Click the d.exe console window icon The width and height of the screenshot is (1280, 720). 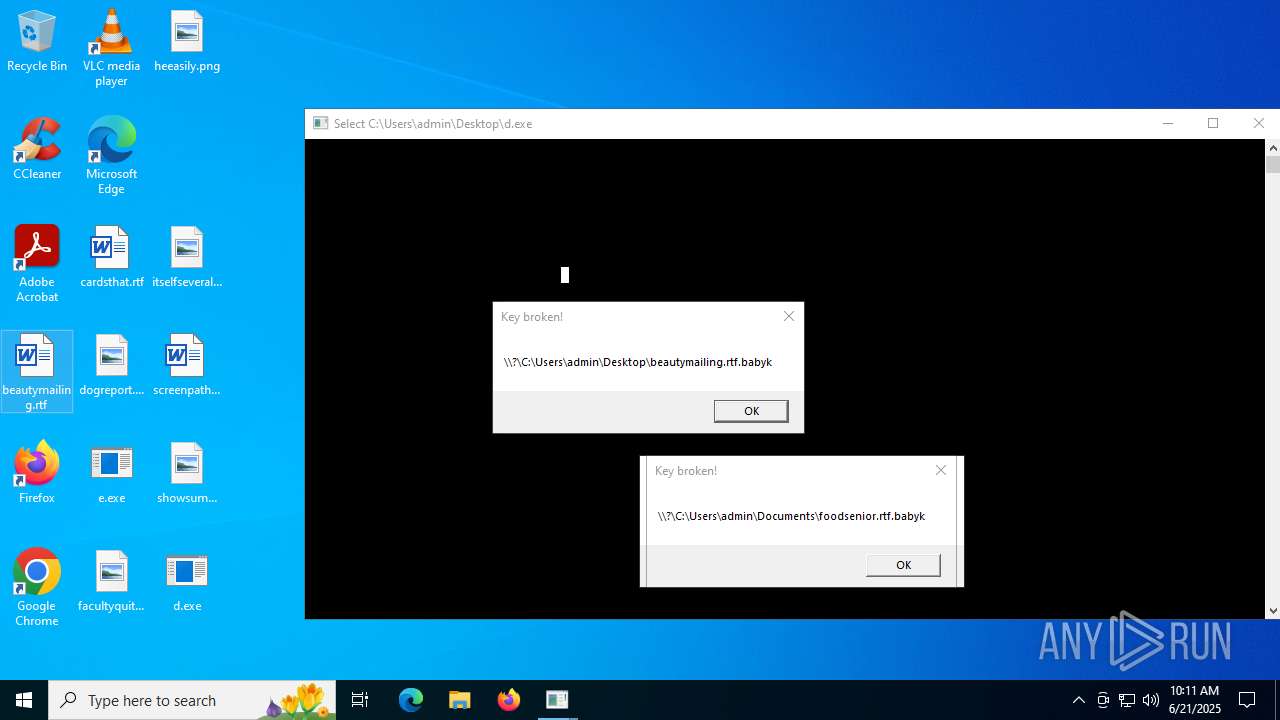coord(321,123)
